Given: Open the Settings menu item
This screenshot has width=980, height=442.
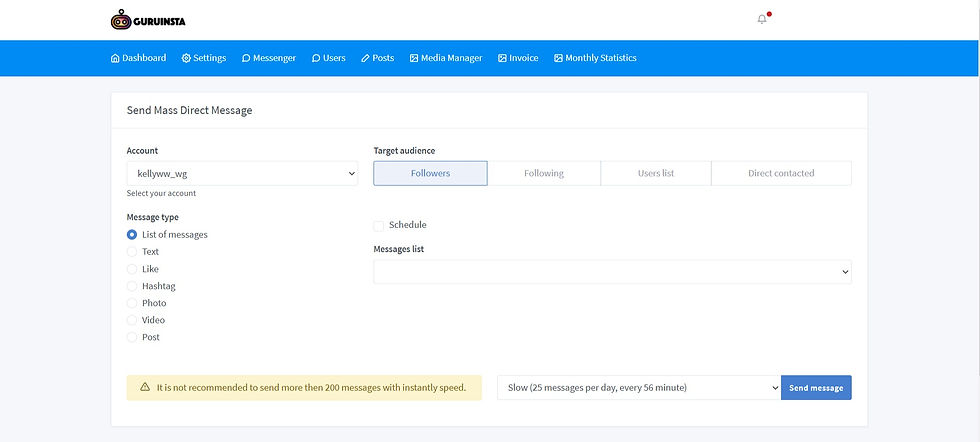Looking at the screenshot, I should 204,58.
